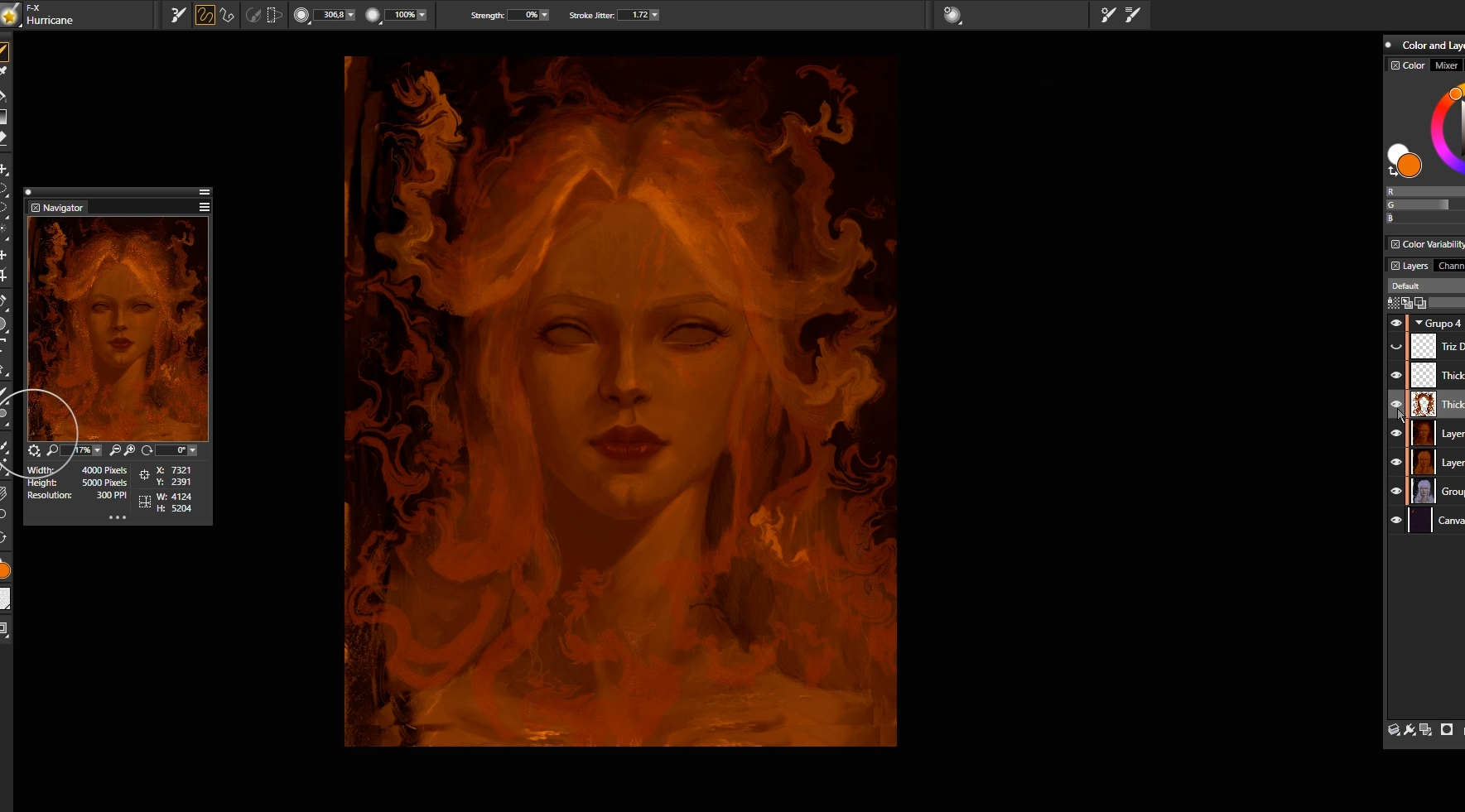The width and height of the screenshot is (1465, 812).
Task: Toggle pick up underlying color icon
Action: click(1407, 303)
